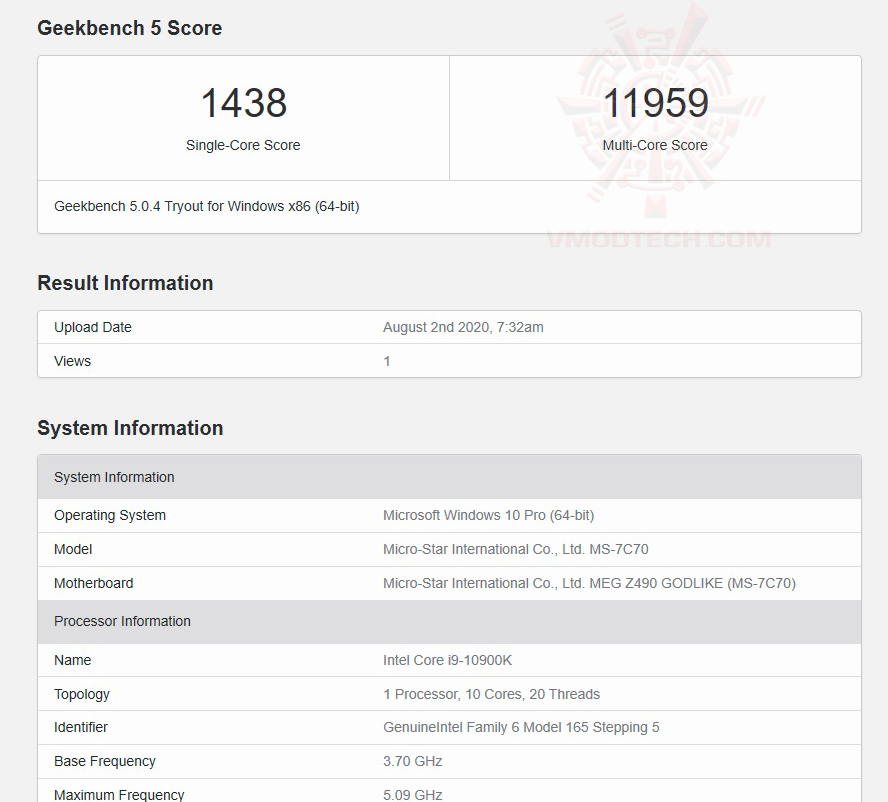
Task: Select the Intel Core i9-10900K value
Action: point(447,660)
